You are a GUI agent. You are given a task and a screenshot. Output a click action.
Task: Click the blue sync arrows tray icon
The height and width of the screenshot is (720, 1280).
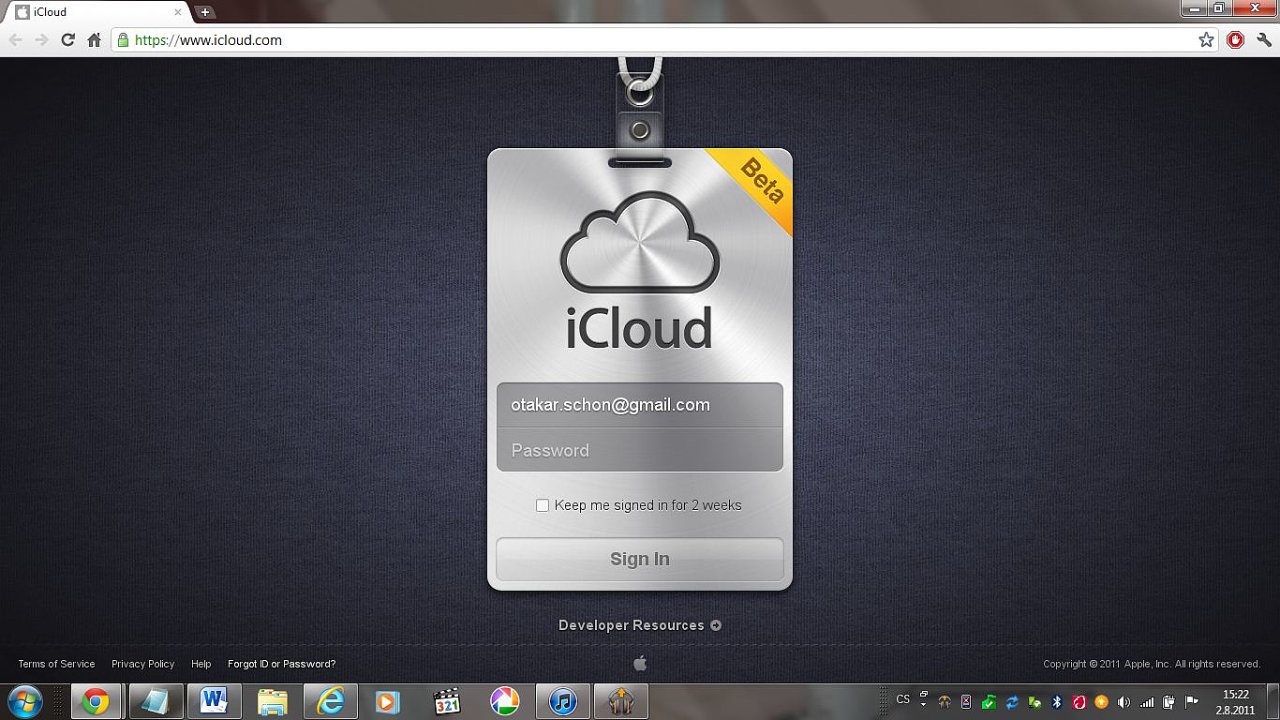pos(1011,702)
